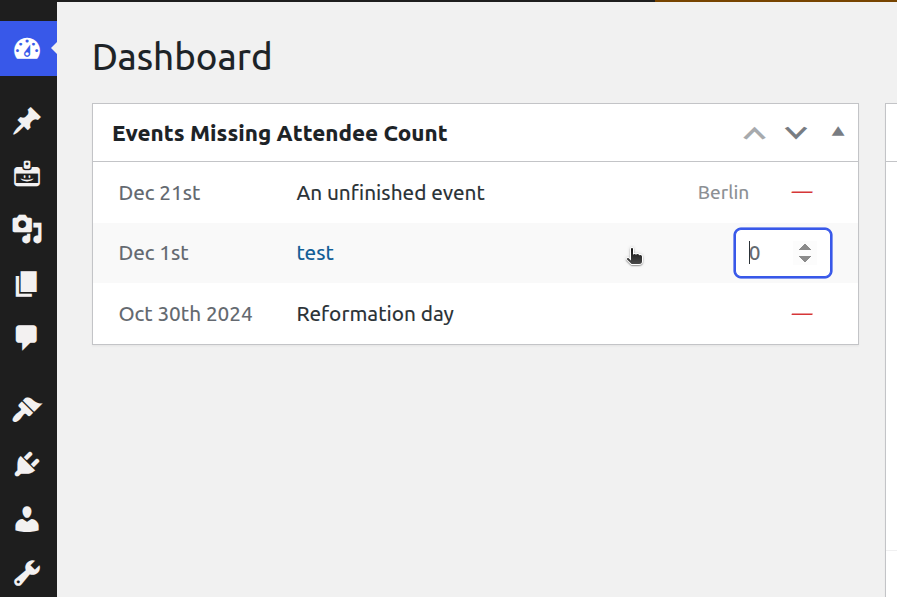897x597 pixels.
Task: Click the plug icon in the sidebar
Action: (26, 463)
